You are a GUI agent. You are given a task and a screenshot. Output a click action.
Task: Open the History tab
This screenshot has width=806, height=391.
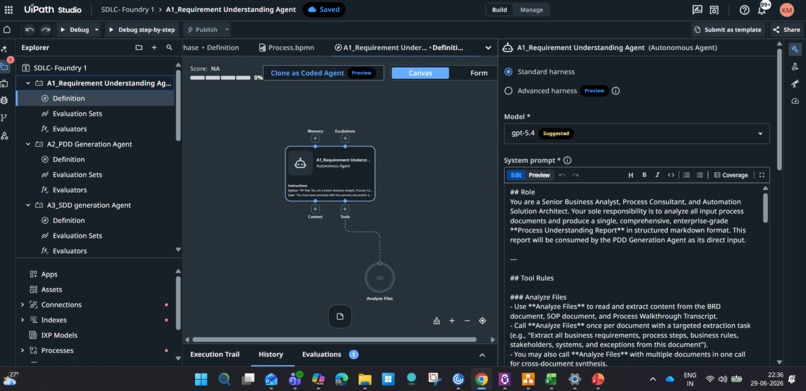[x=270, y=355]
